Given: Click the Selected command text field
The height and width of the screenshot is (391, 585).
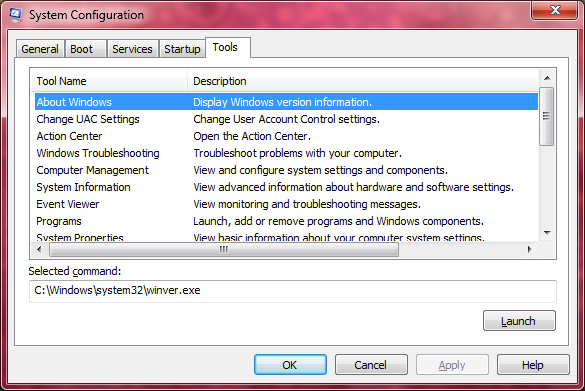Looking at the screenshot, I should tap(293, 291).
